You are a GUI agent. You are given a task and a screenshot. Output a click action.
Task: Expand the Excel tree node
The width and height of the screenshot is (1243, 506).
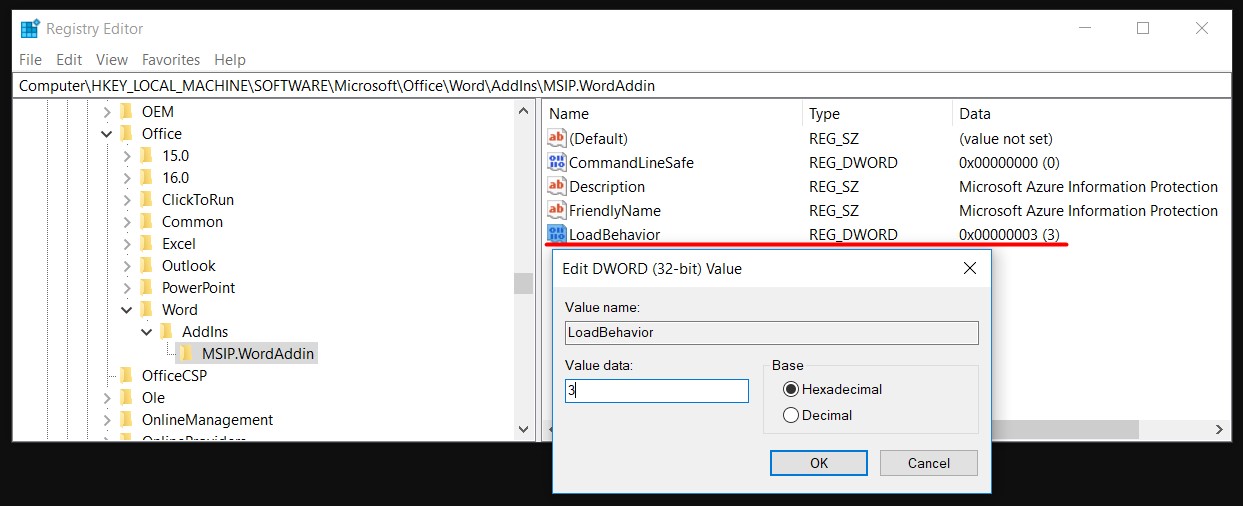(x=126, y=244)
